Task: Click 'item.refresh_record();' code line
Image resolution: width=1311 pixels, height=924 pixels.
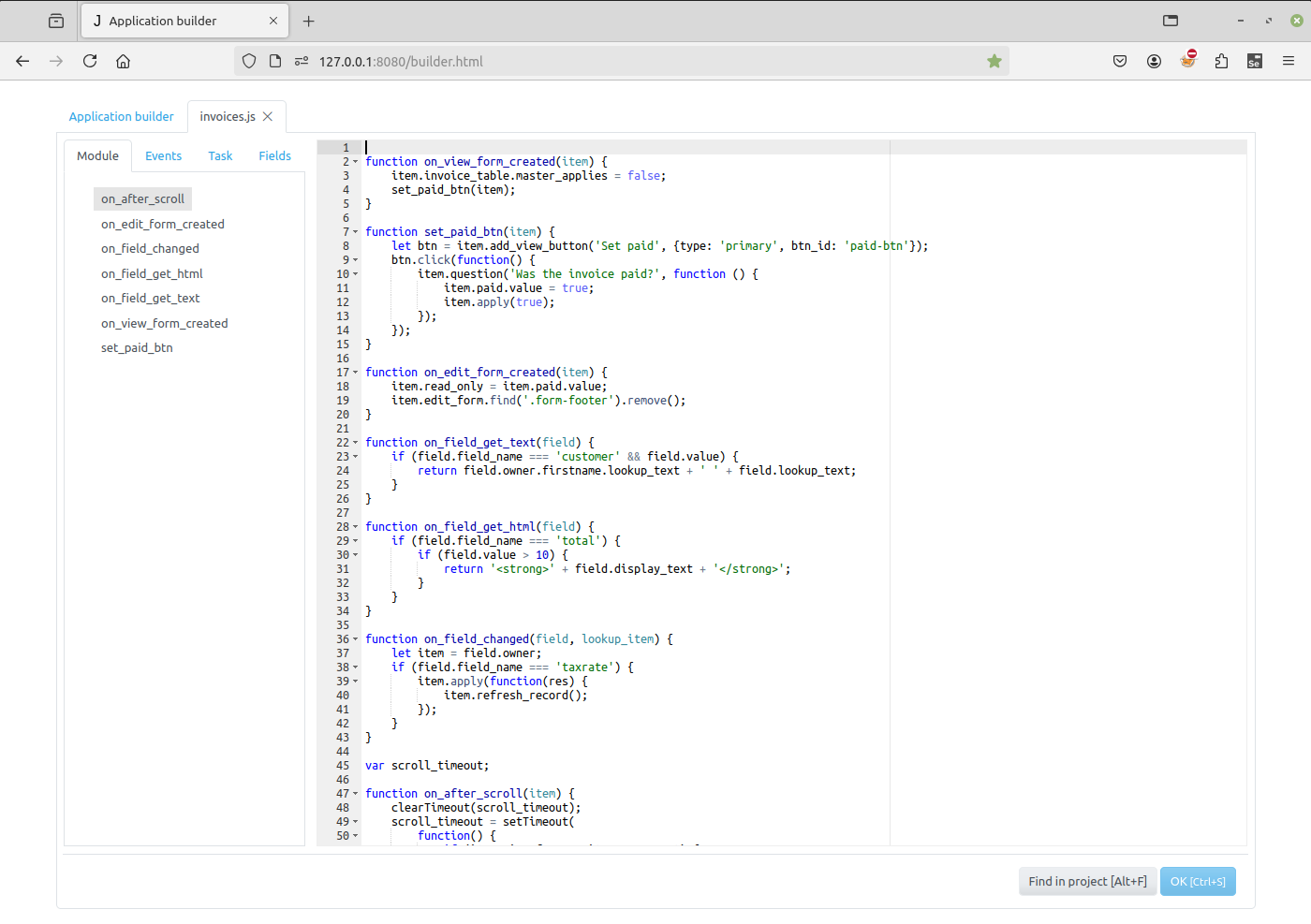Action: [x=516, y=696]
